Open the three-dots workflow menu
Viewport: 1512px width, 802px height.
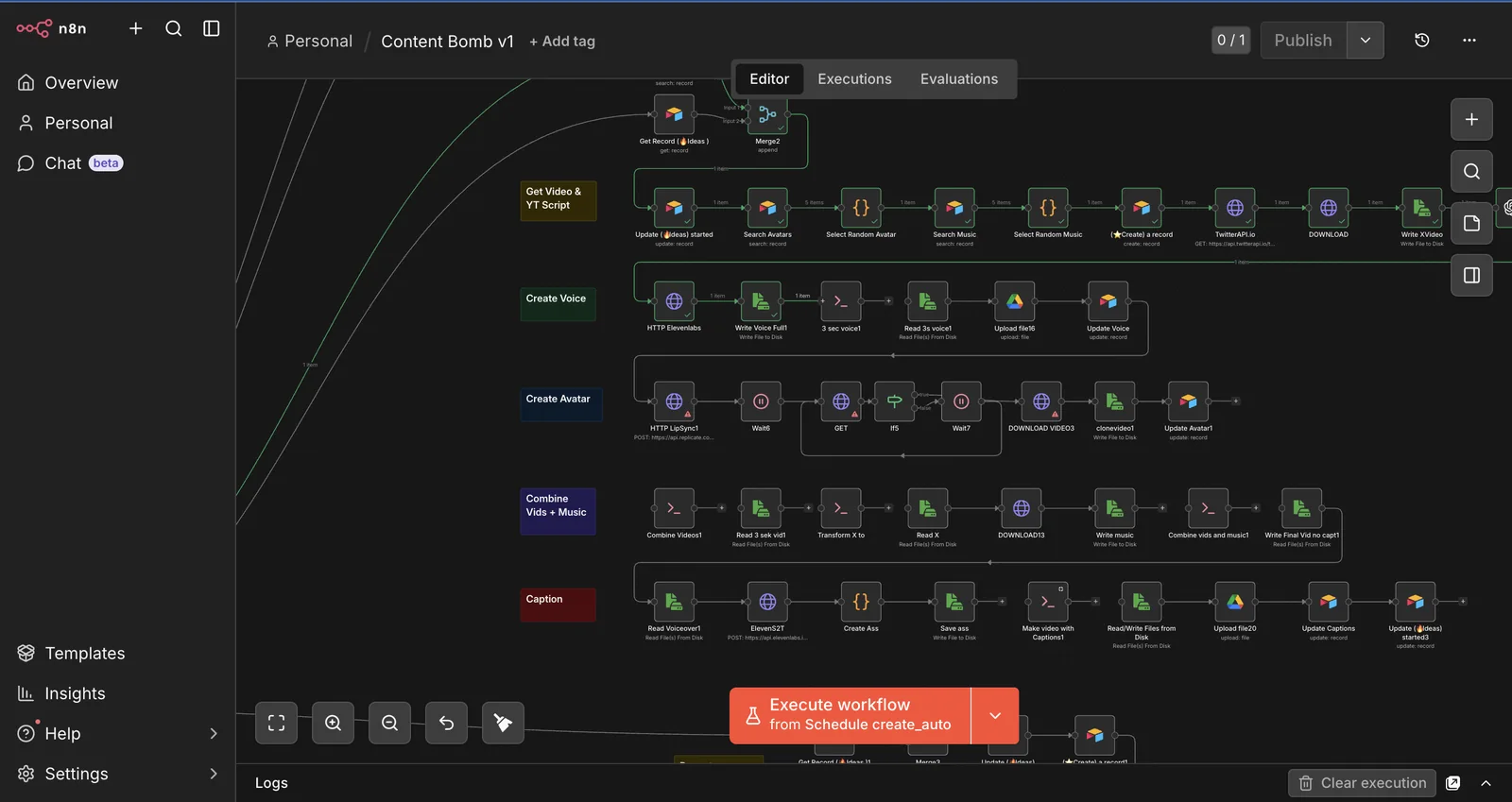point(1469,41)
